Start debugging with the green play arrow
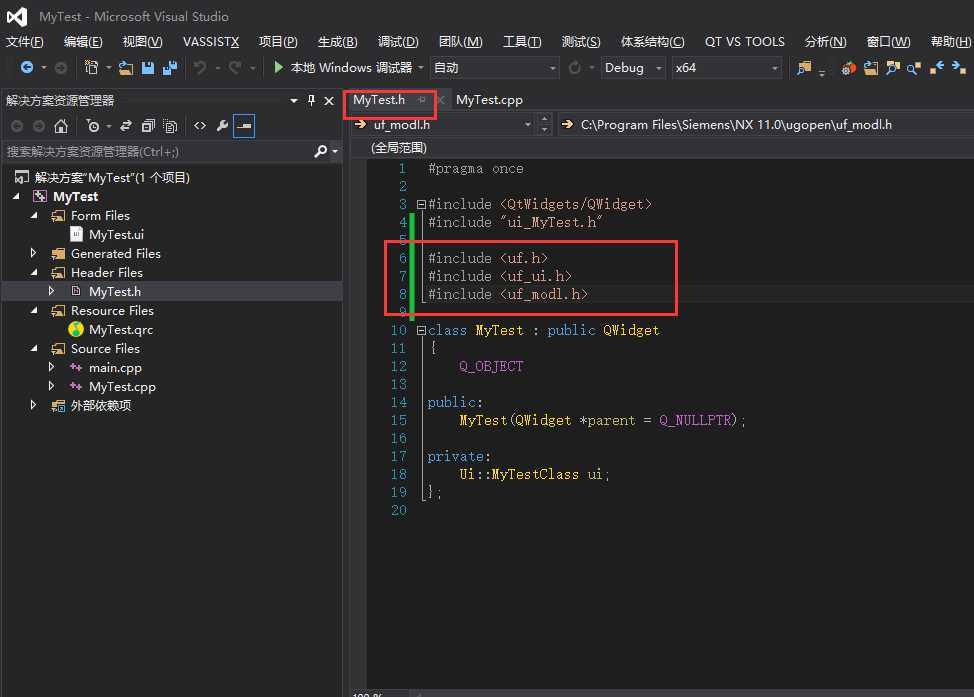 click(x=279, y=67)
